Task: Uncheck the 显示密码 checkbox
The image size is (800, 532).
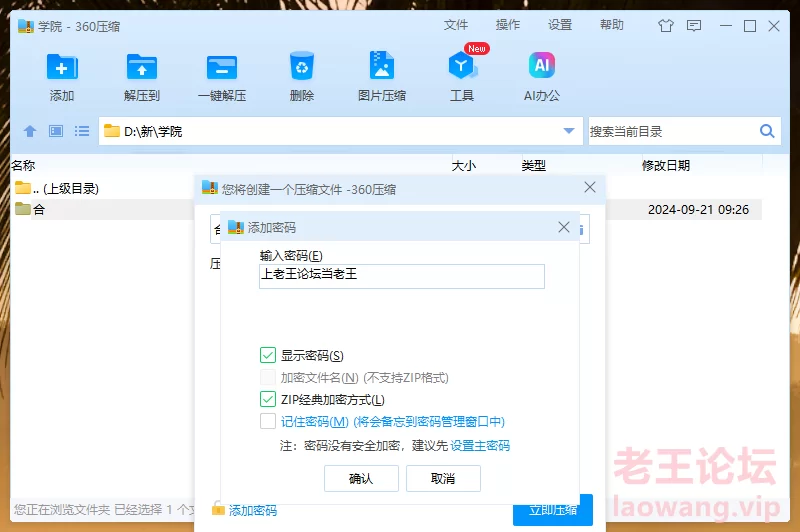Action: tap(268, 355)
